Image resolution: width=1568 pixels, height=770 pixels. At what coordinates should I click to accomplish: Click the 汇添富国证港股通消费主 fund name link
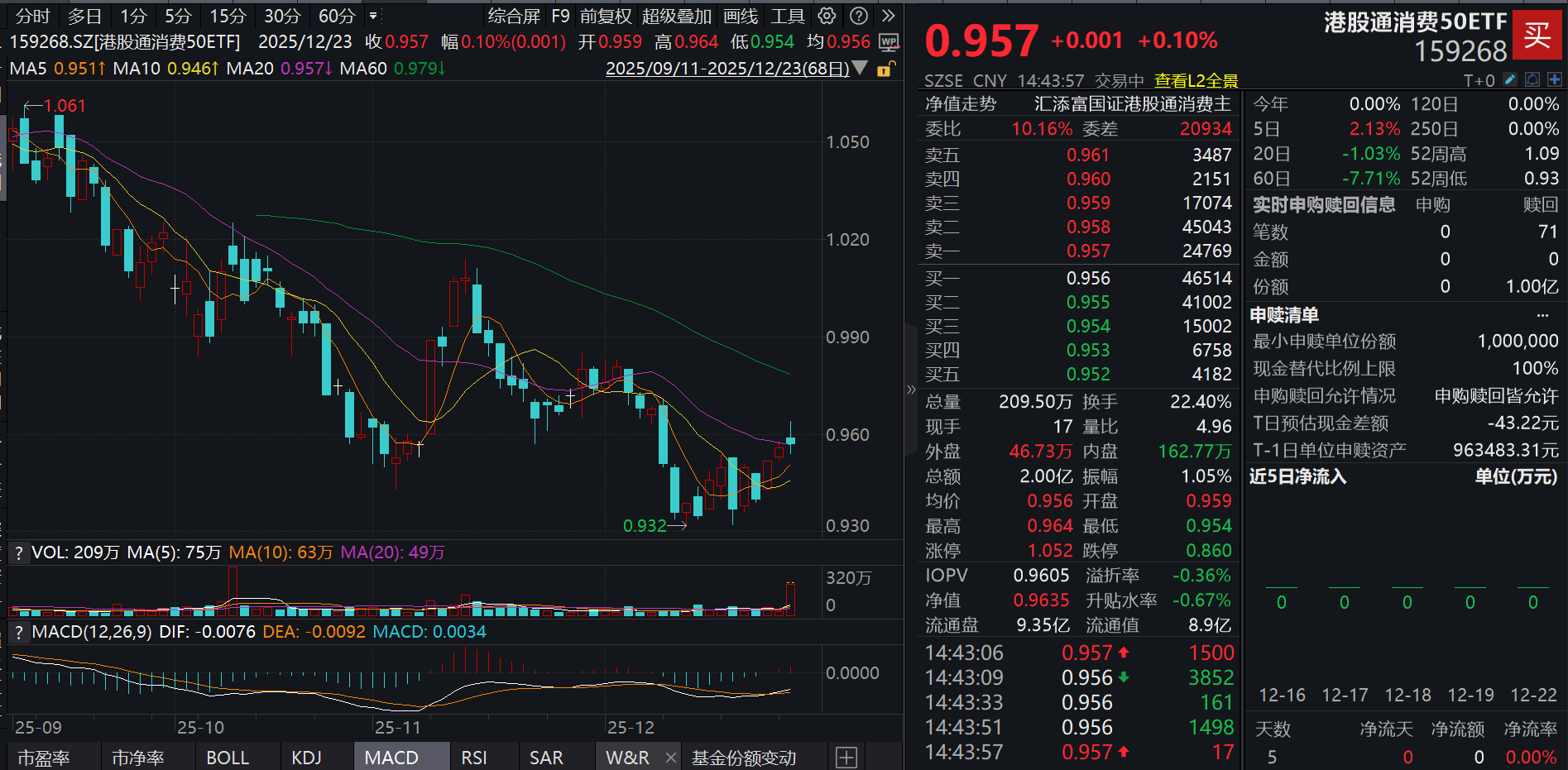pos(1133,104)
